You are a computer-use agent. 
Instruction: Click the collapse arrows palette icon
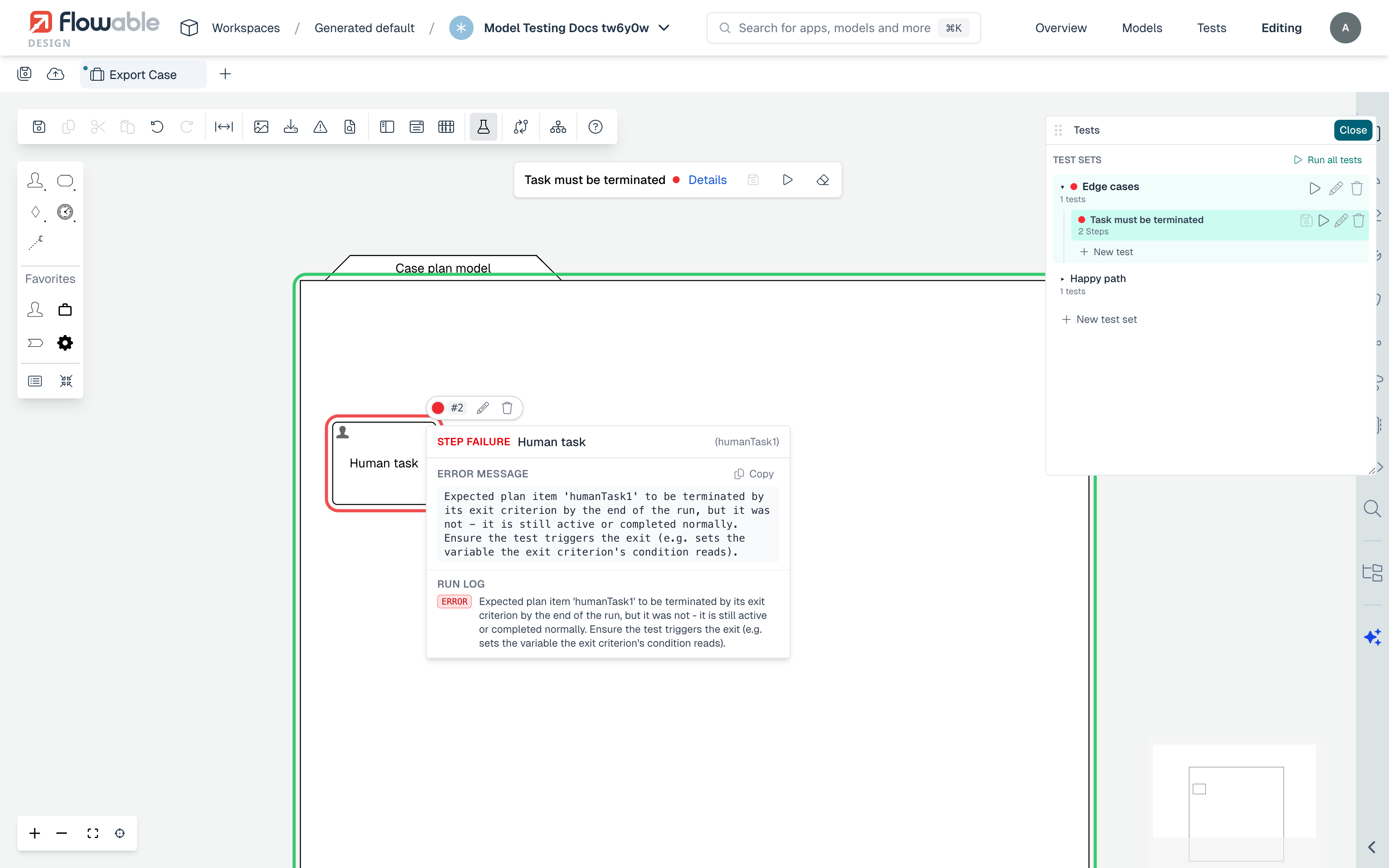66,381
